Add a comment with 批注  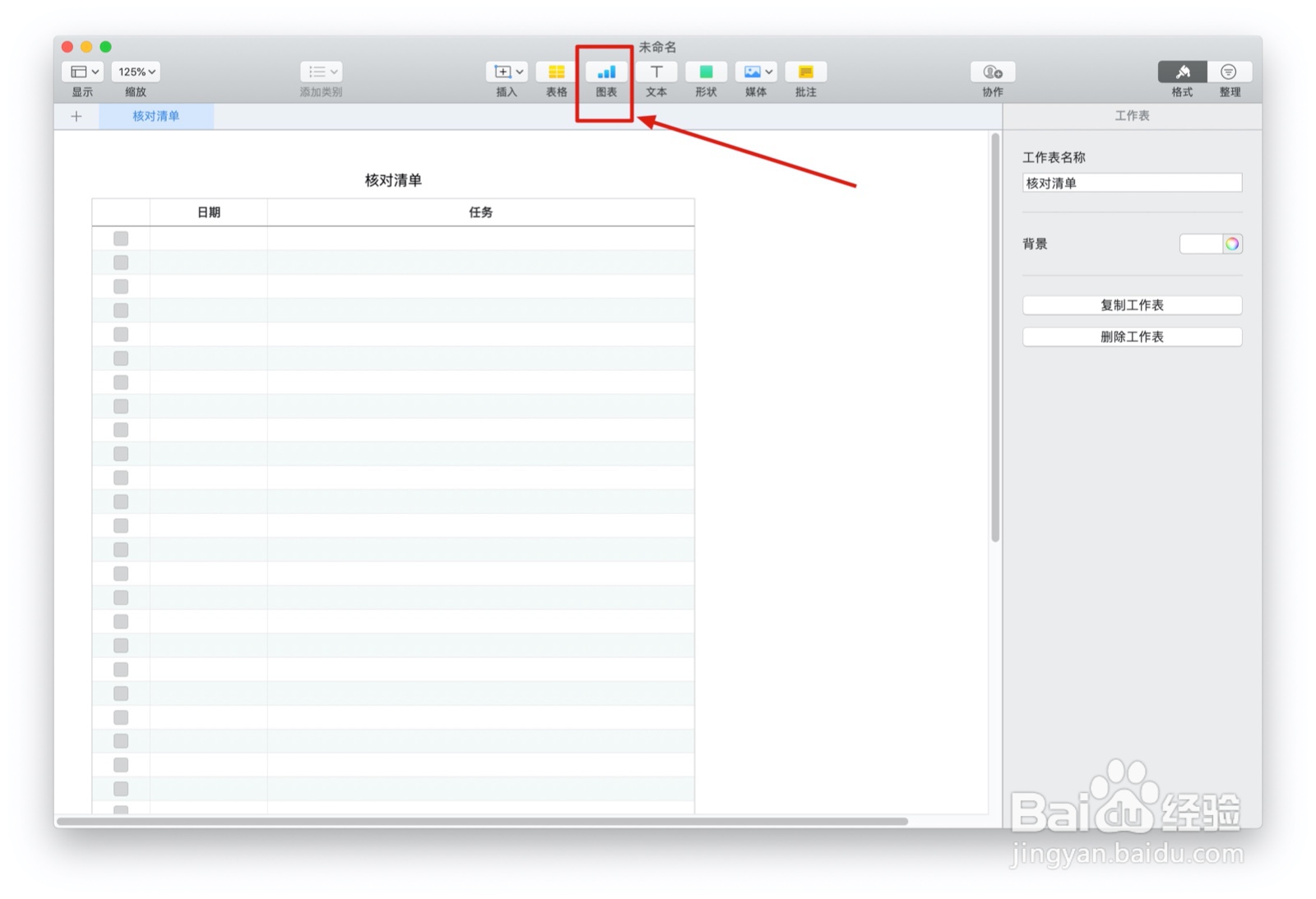pyautogui.click(x=806, y=72)
